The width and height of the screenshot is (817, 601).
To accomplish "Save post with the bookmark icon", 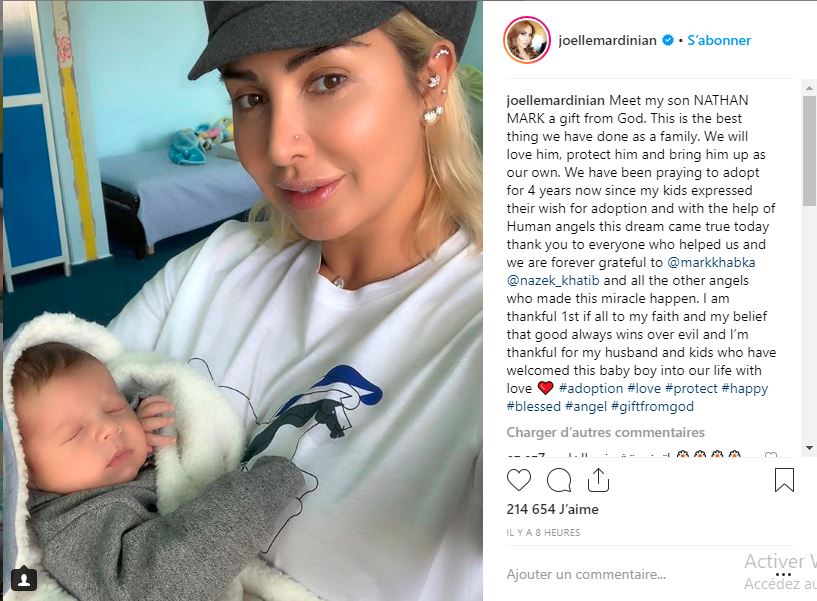I will 784,480.
